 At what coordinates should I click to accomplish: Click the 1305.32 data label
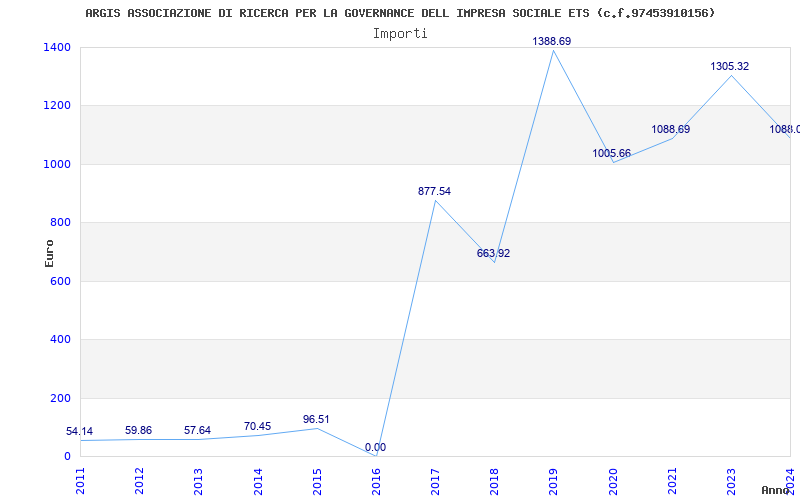coord(730,66)
